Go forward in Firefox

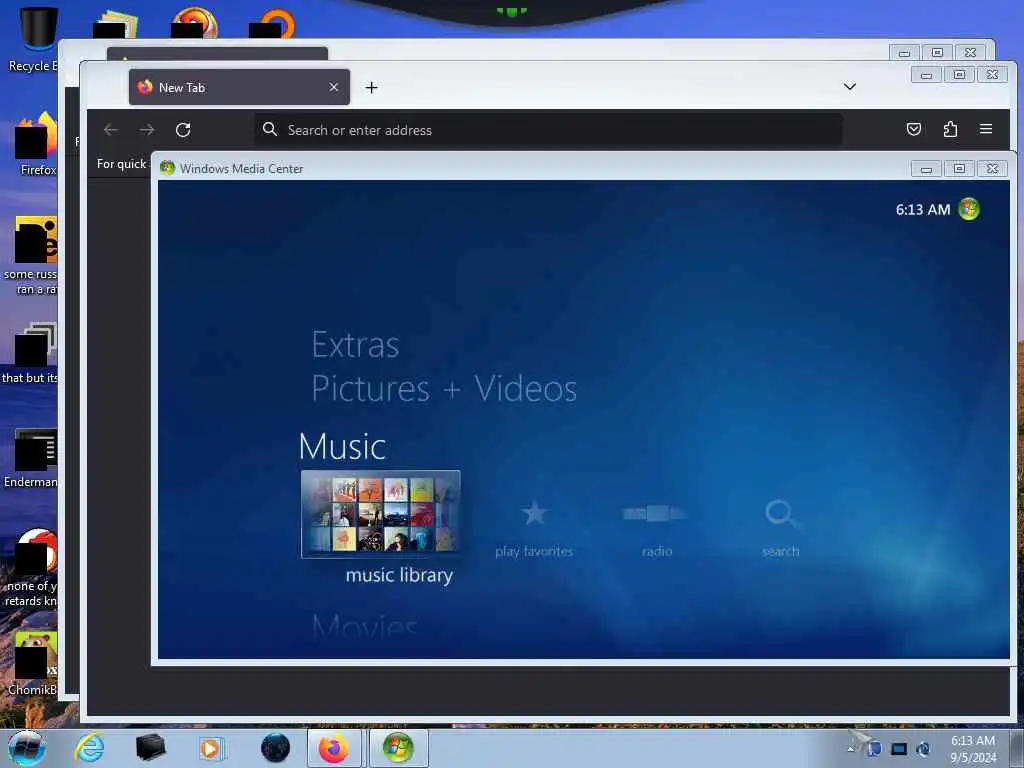point(147,130)
